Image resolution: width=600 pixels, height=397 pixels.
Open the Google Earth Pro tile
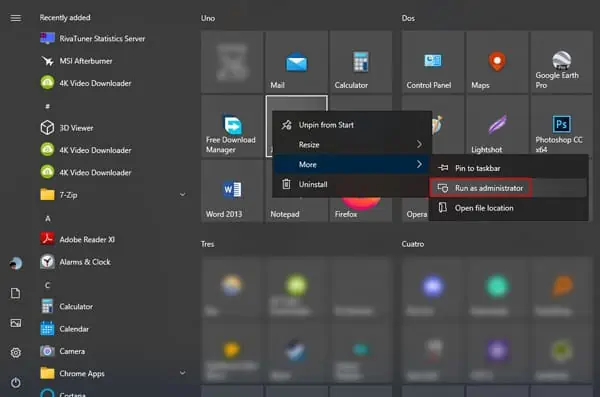click(561, 62)
